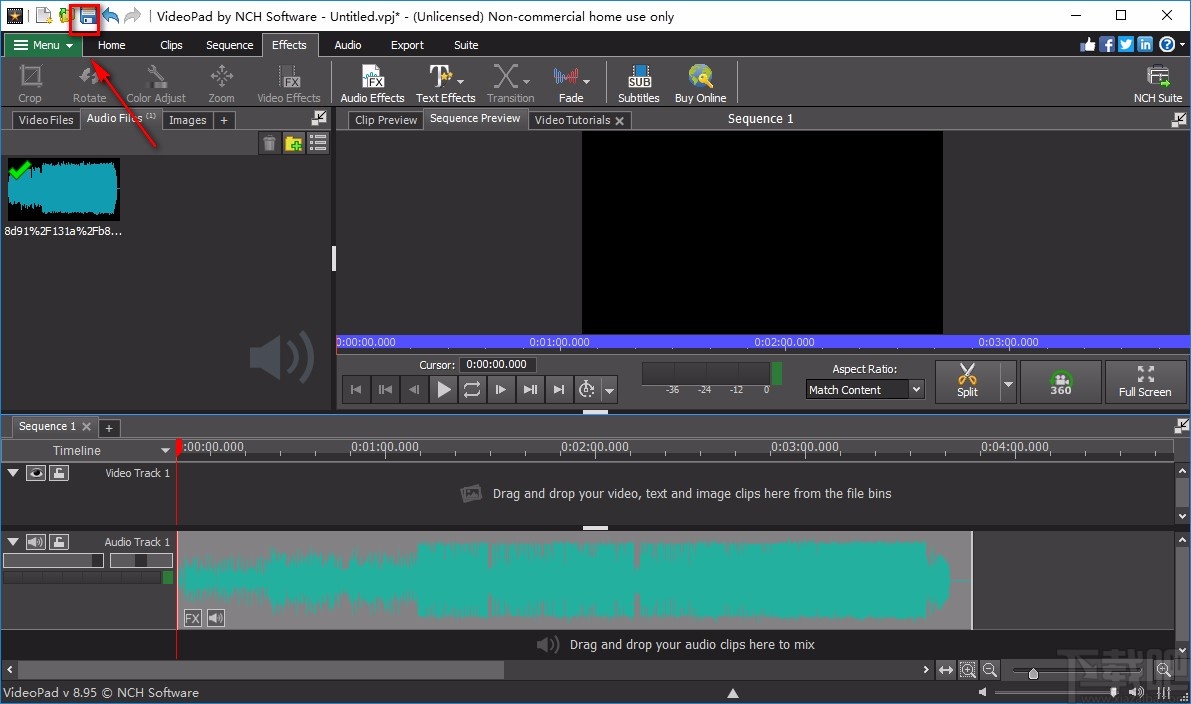
Task: Switch to the Clip Preview tab
Action: [385, 119]
